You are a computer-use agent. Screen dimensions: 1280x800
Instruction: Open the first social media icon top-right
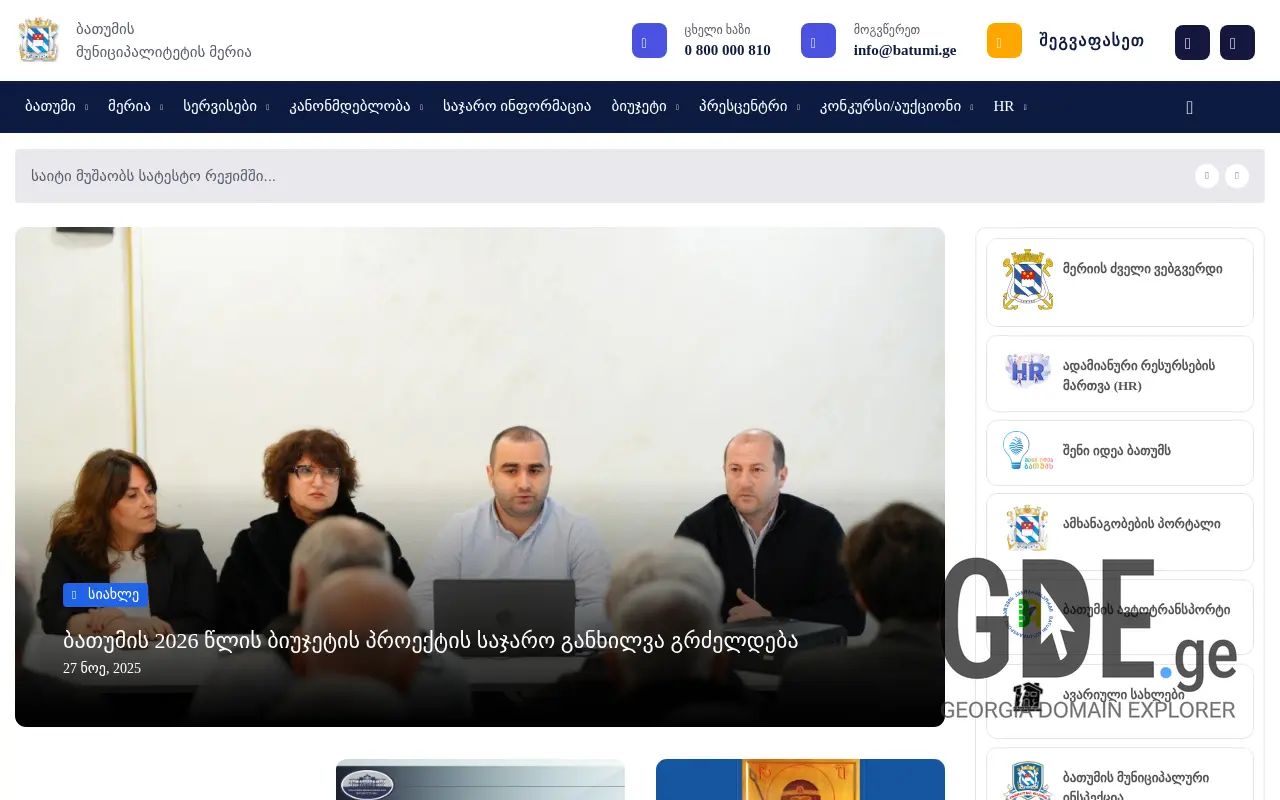tap(1192, 42)
